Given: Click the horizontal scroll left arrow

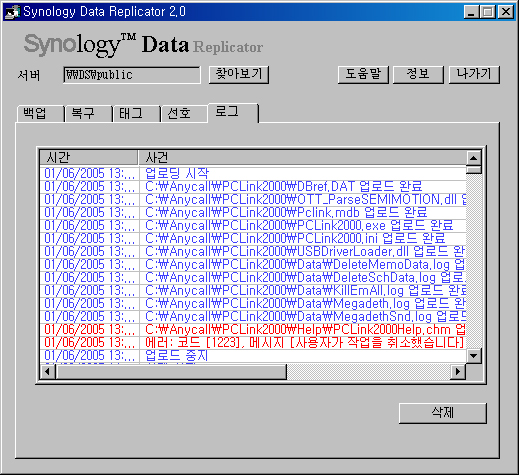Looking at the screenshot, I should click(x=47, y=371).
